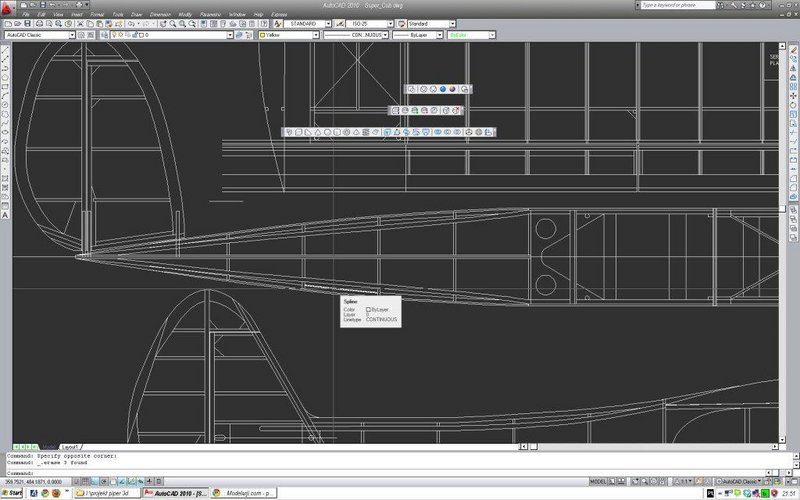
Task: Open the Modify menu
Action: (185, 14)
